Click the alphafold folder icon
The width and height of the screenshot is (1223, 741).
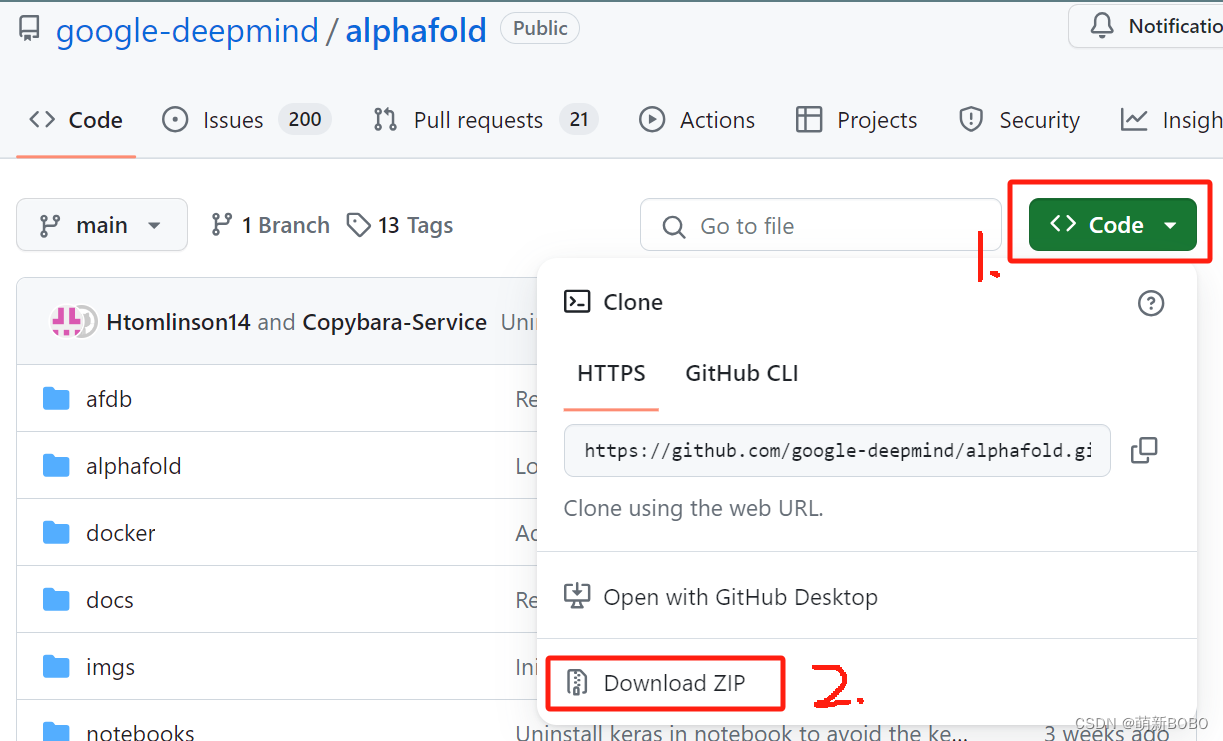pos(57,466)
